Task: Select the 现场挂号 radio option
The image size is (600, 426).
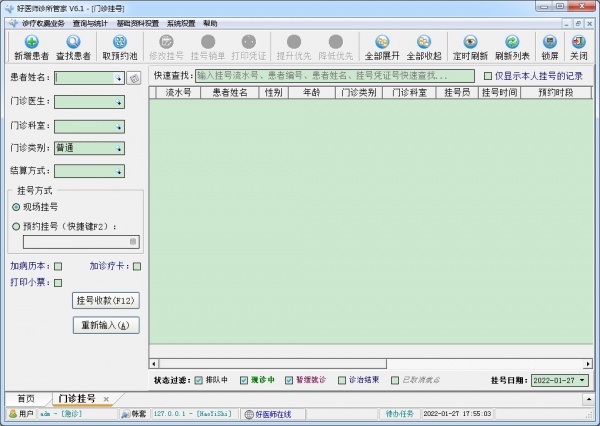Action: 16,207
